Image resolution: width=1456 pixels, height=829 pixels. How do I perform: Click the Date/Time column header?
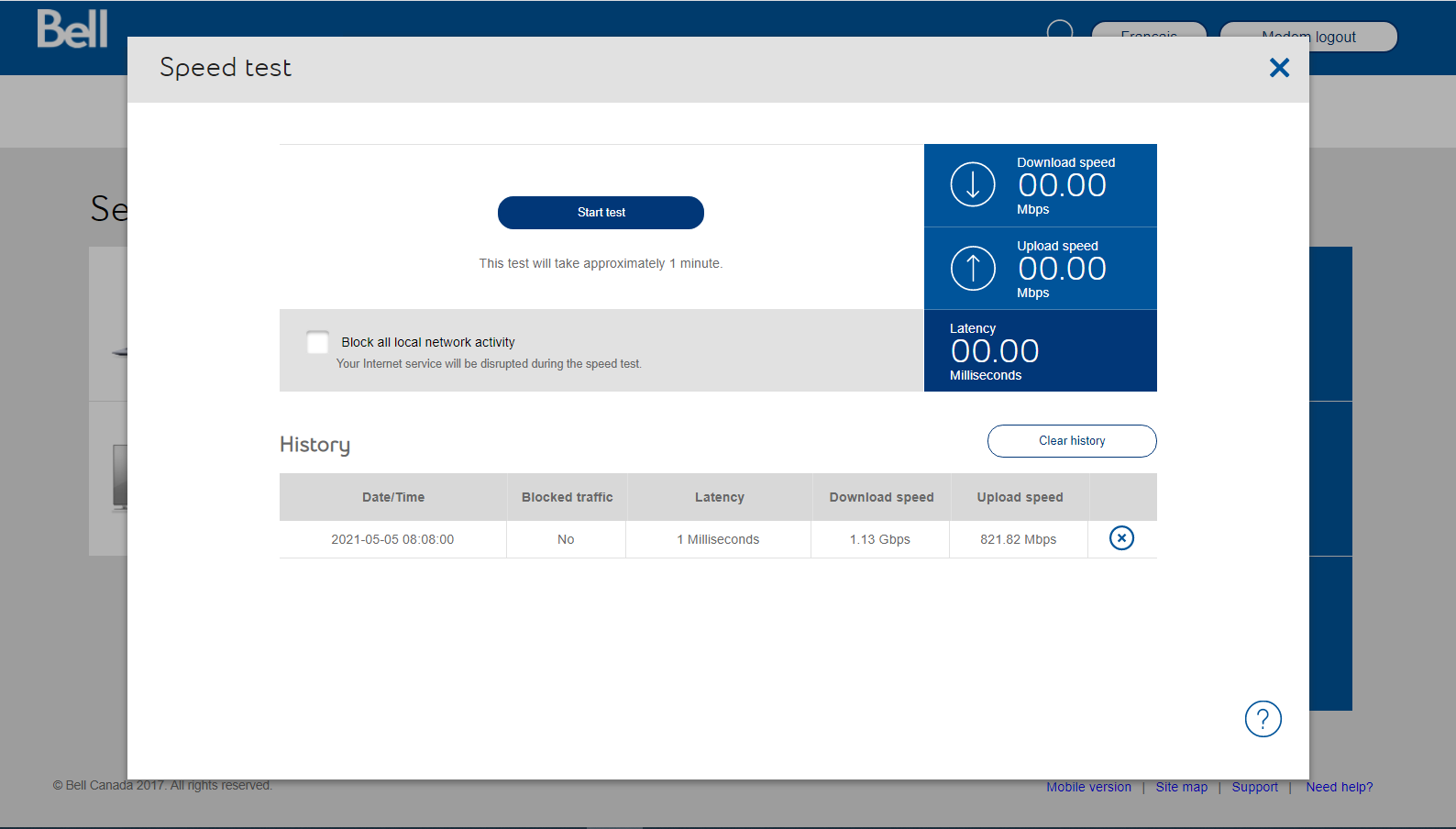(x=393, y=497)
